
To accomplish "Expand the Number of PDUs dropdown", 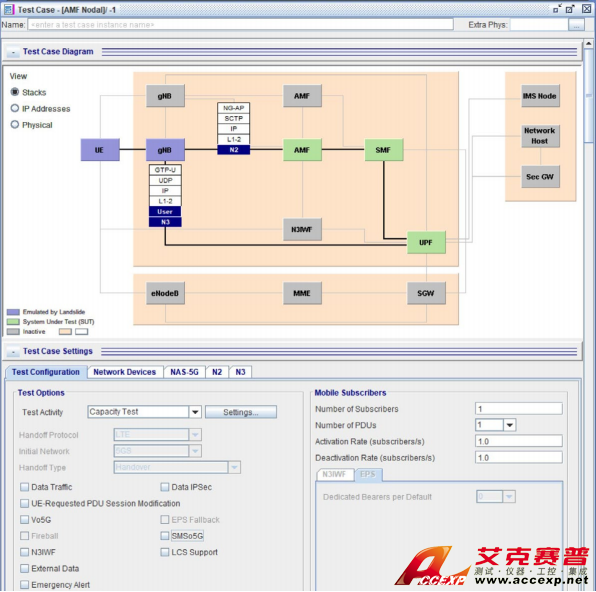I will 509,425.
